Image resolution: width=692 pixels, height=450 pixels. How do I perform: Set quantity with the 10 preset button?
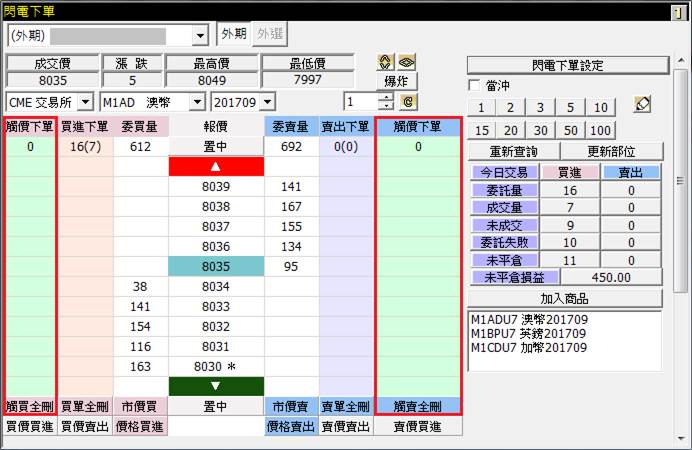[601, 107]
